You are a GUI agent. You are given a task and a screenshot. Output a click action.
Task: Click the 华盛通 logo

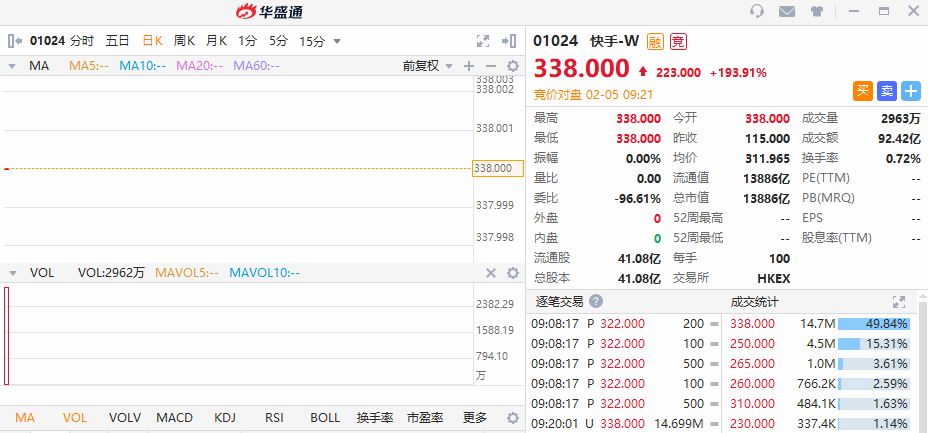point(269,11)
